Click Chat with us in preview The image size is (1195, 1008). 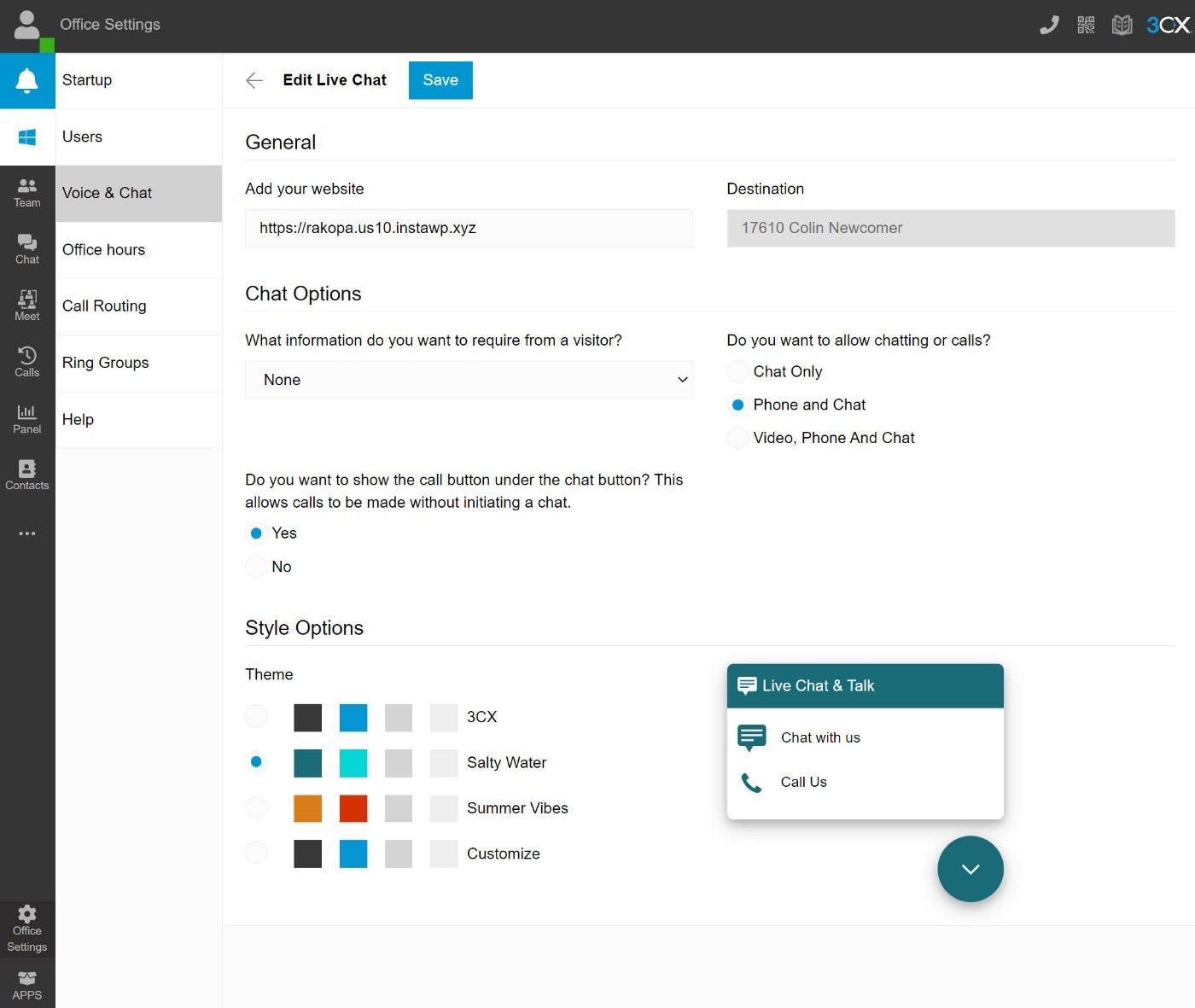(x=820, y=737)
